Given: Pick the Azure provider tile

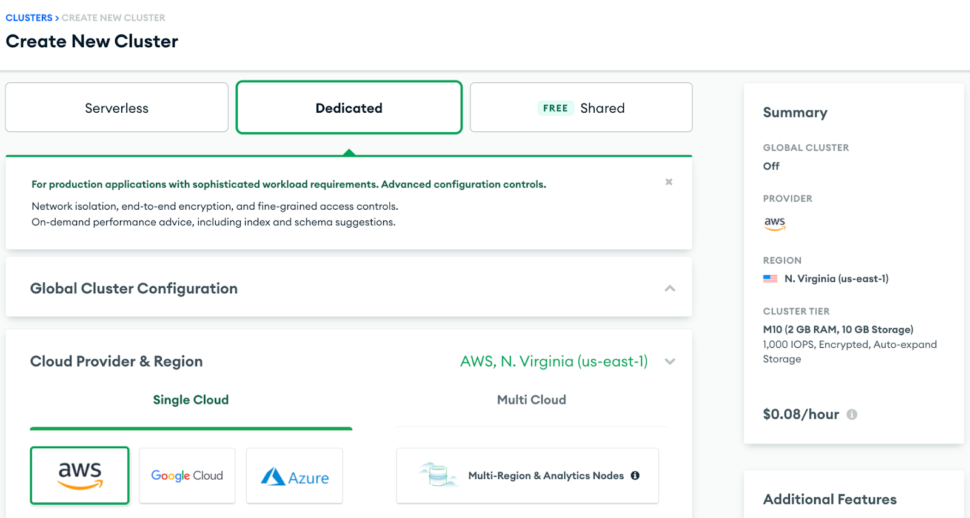Looking at the screenshot, I should 294,476.
